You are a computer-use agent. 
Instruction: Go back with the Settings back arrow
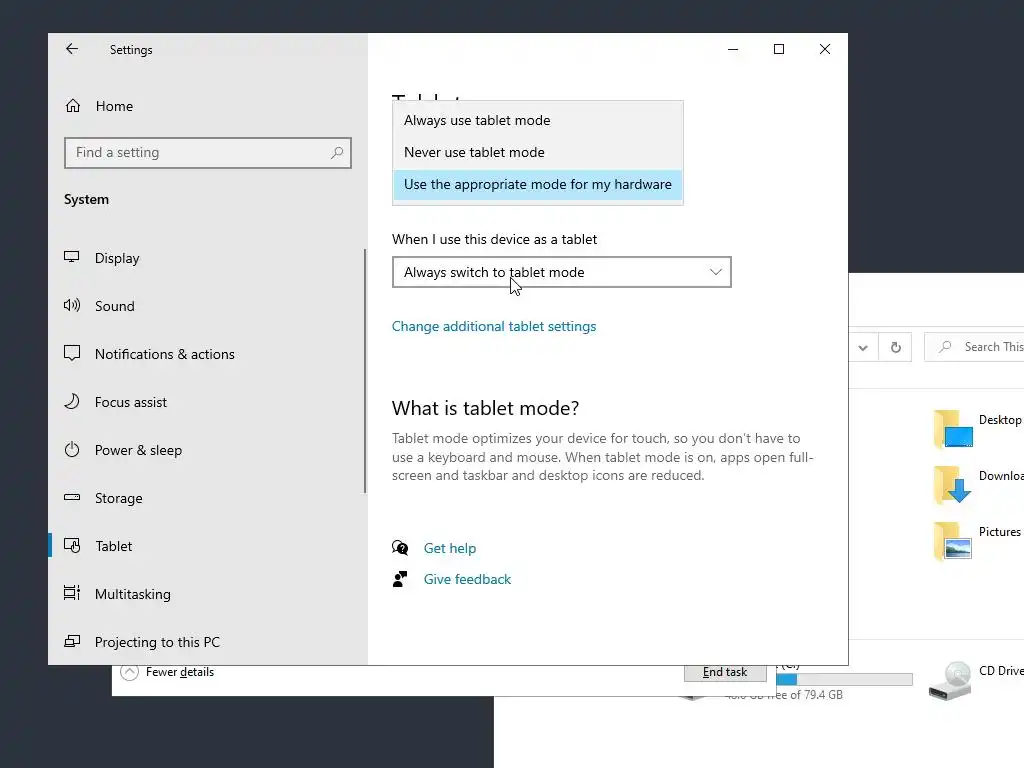pos(72,49)
